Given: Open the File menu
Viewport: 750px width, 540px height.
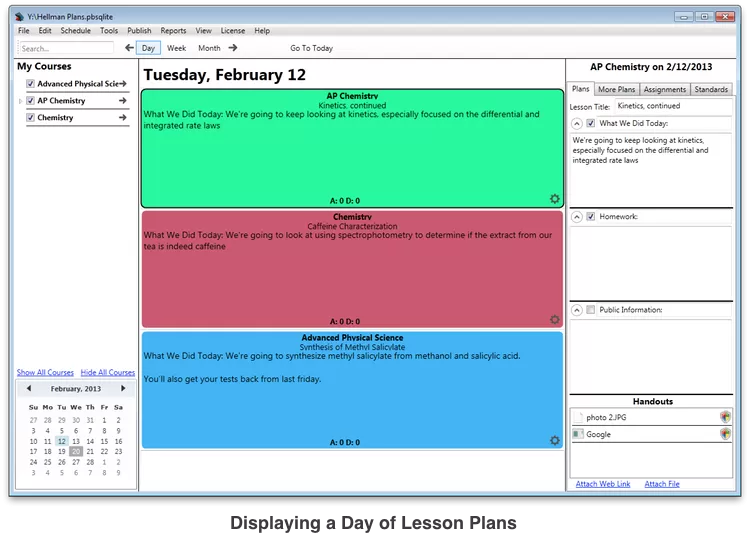Looking at the screenshot, I should 23,31.
